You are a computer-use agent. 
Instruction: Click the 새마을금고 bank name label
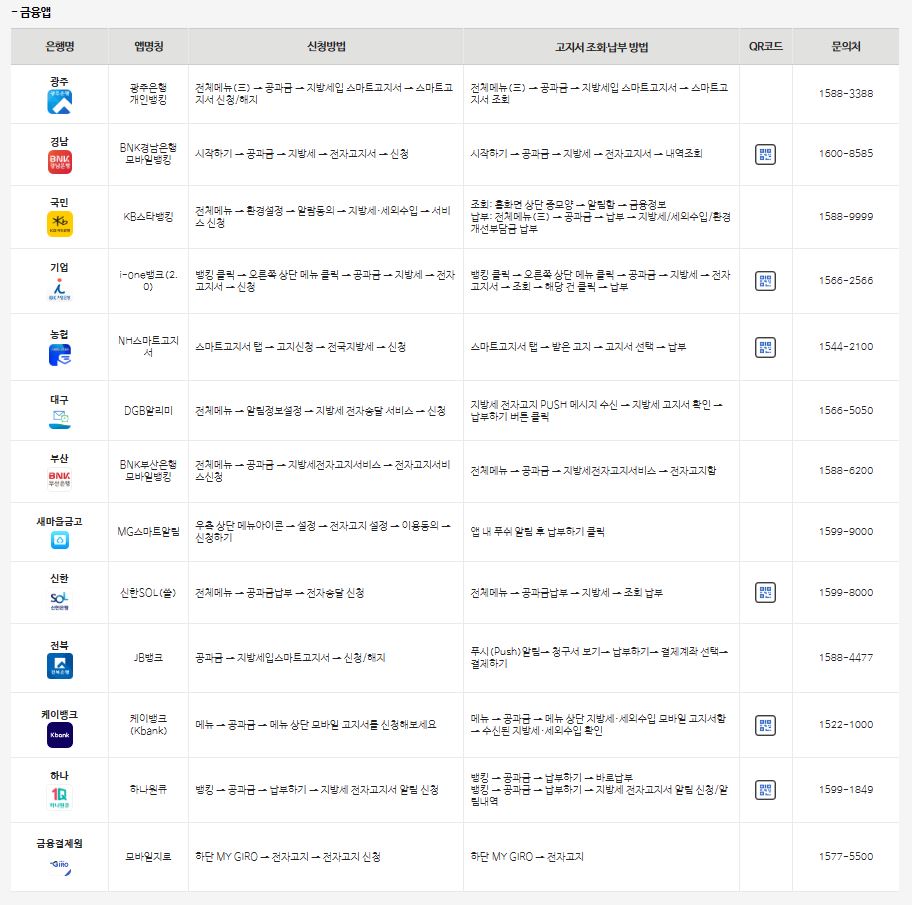coord(59,522)
